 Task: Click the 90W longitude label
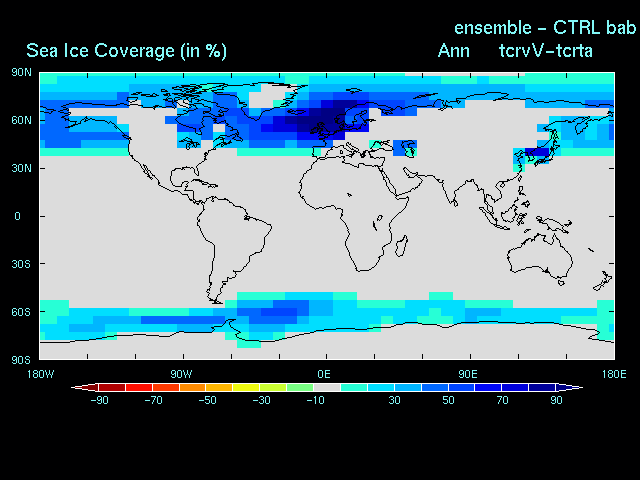pos(182,374)
